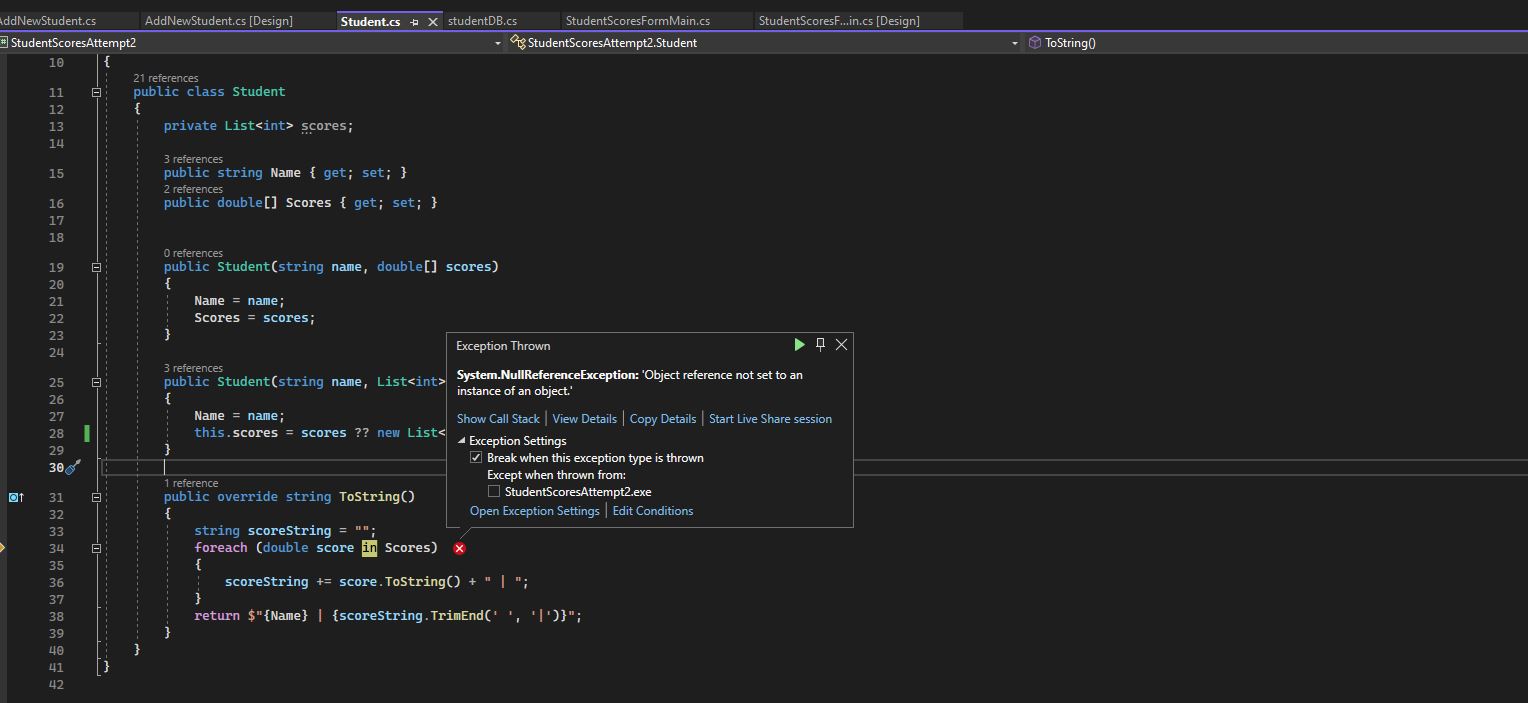
Task: Open the ToString() member dropdown
Action: click(x=1277, y=43)
